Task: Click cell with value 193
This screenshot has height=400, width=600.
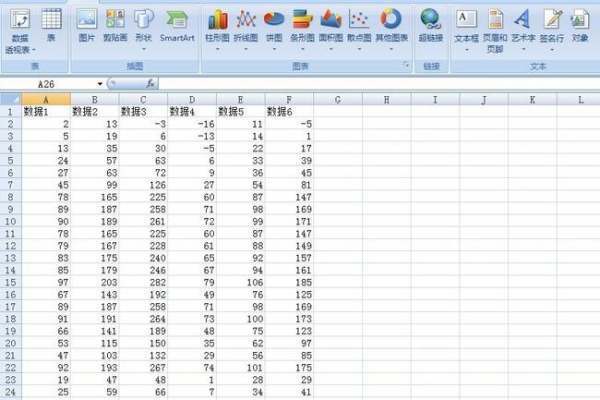Action: 95,367
